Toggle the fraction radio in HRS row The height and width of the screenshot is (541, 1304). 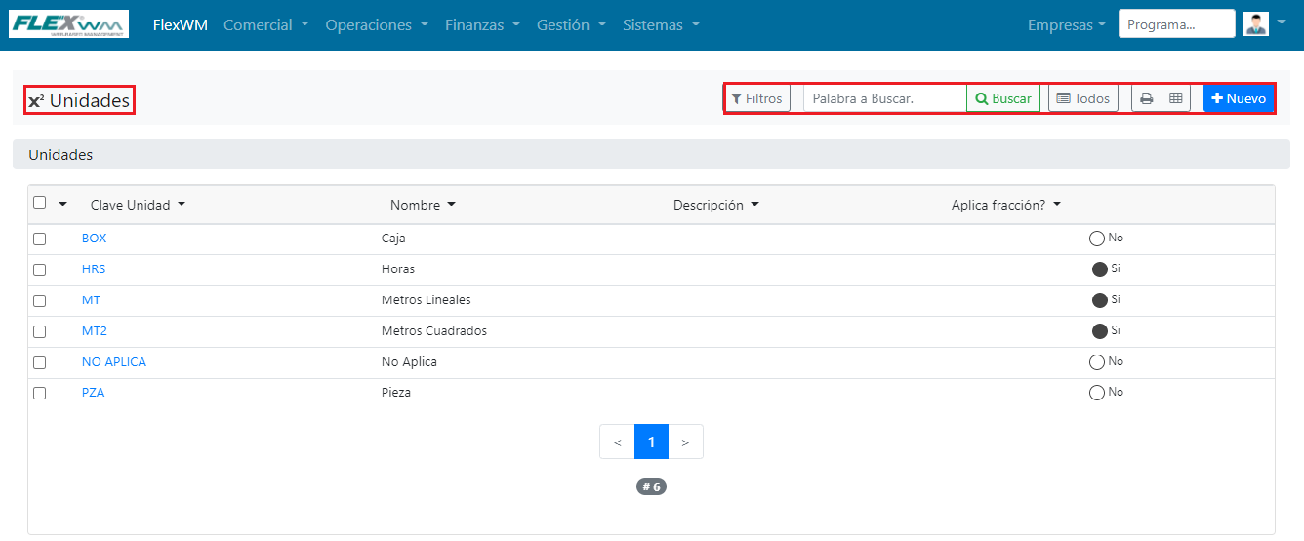tap(1100, 270)
